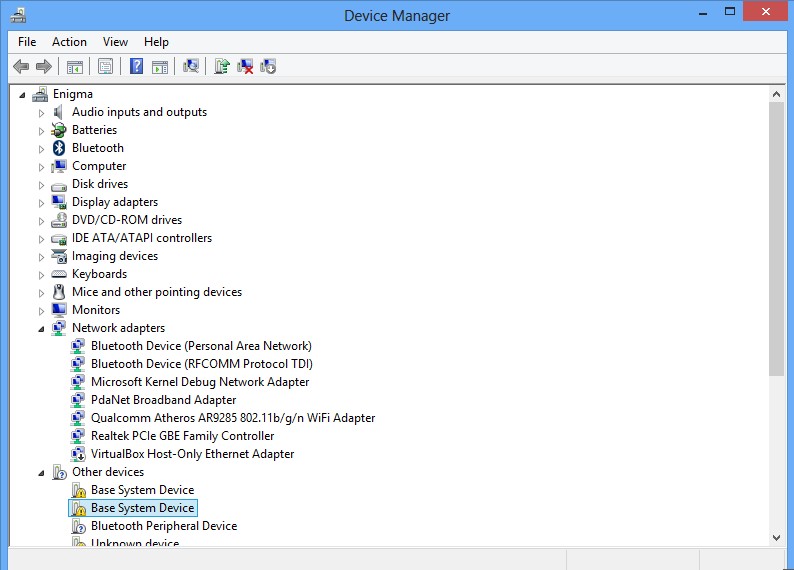Open the File menu
The height and width of the screenshot is (570, 794).
click(27, 42)
